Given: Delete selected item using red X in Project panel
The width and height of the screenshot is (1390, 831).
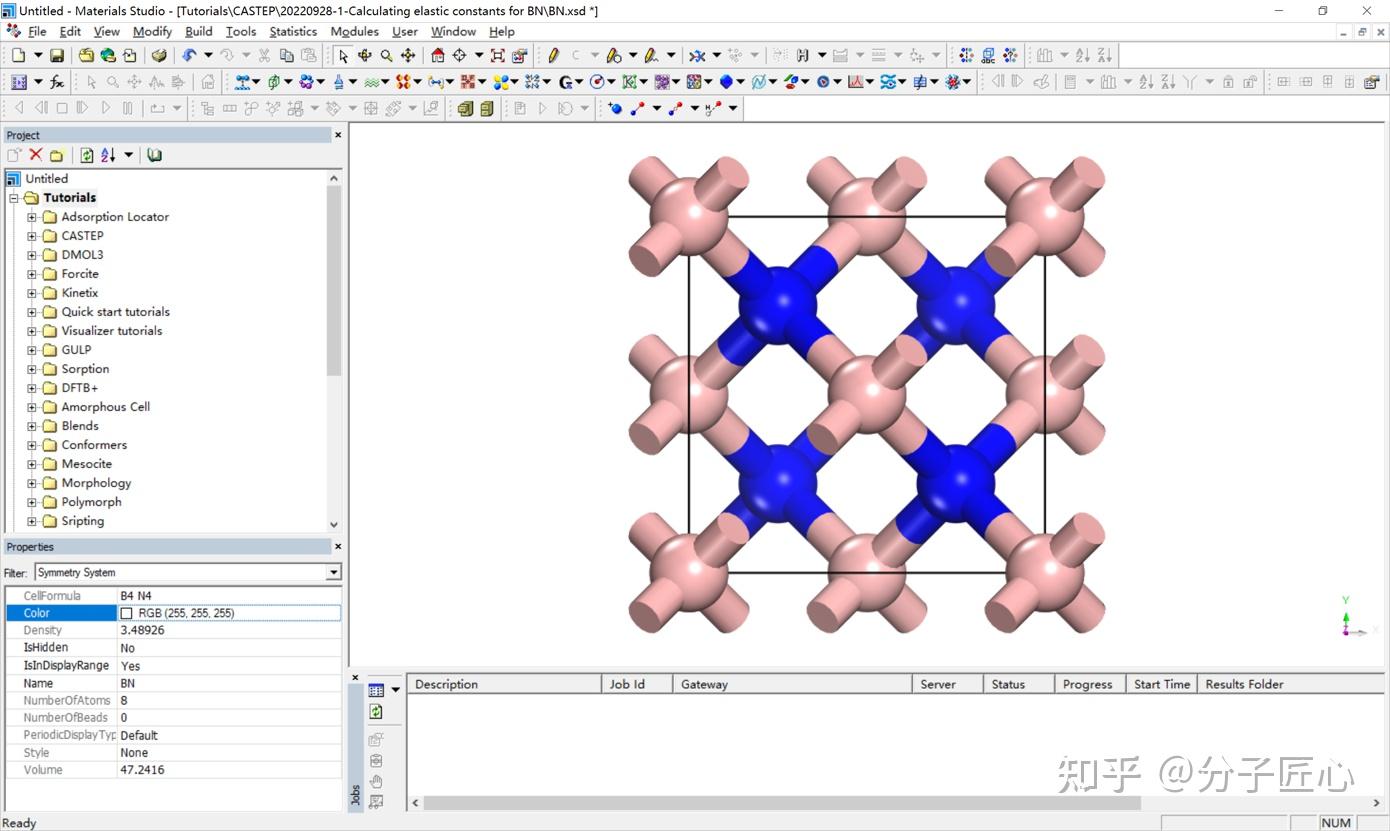Looking at the screenshot, I should click(34, 155).
